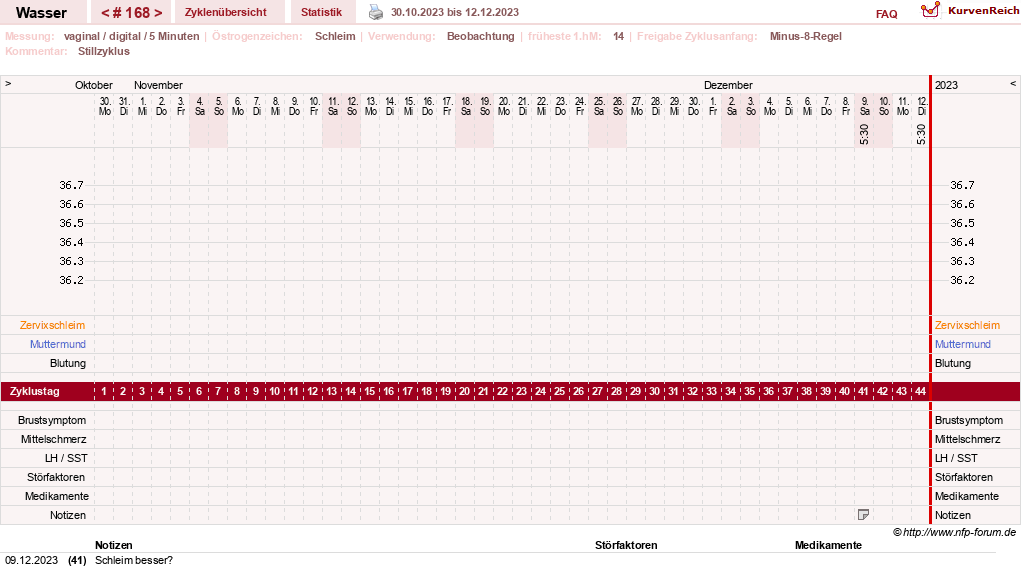This screenshot has width=1021, height=584.
Task: Click the date range 30.10.2023 bis 12.12.2023
Action: pyautogui.click(x=455, y=12)
